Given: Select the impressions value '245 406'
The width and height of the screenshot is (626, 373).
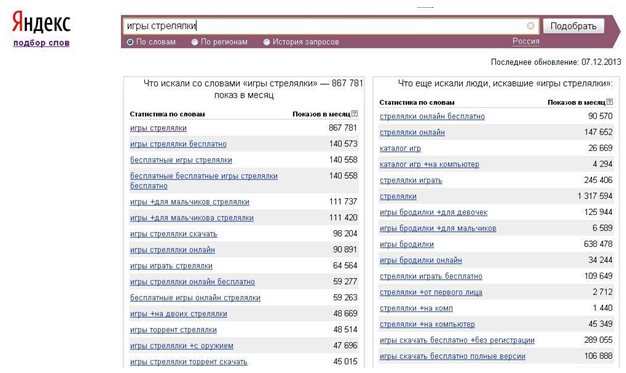Looking at the screenshot, I should tap(598, 180).
